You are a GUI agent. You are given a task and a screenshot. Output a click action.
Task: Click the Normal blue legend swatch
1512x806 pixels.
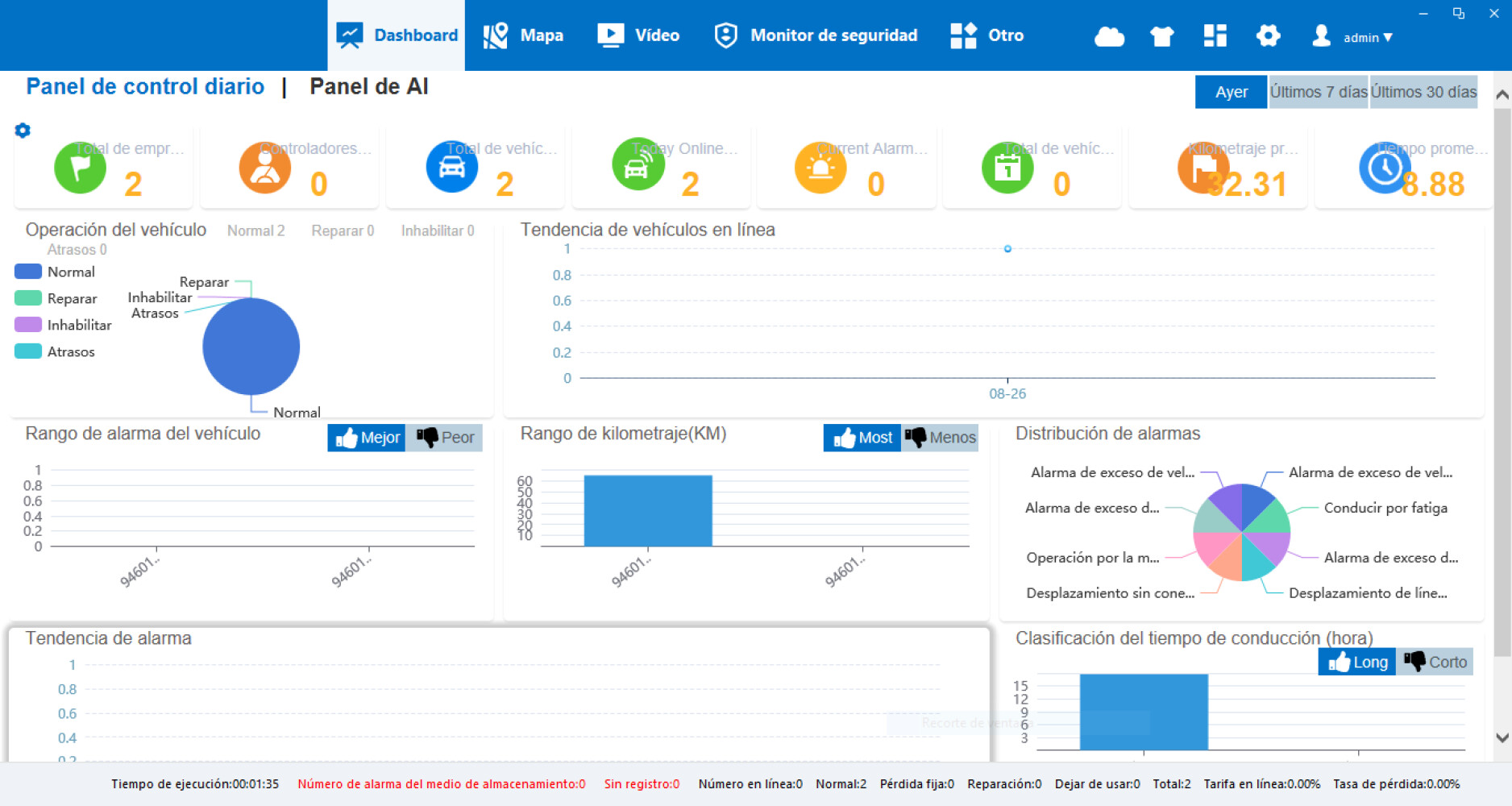28,272
